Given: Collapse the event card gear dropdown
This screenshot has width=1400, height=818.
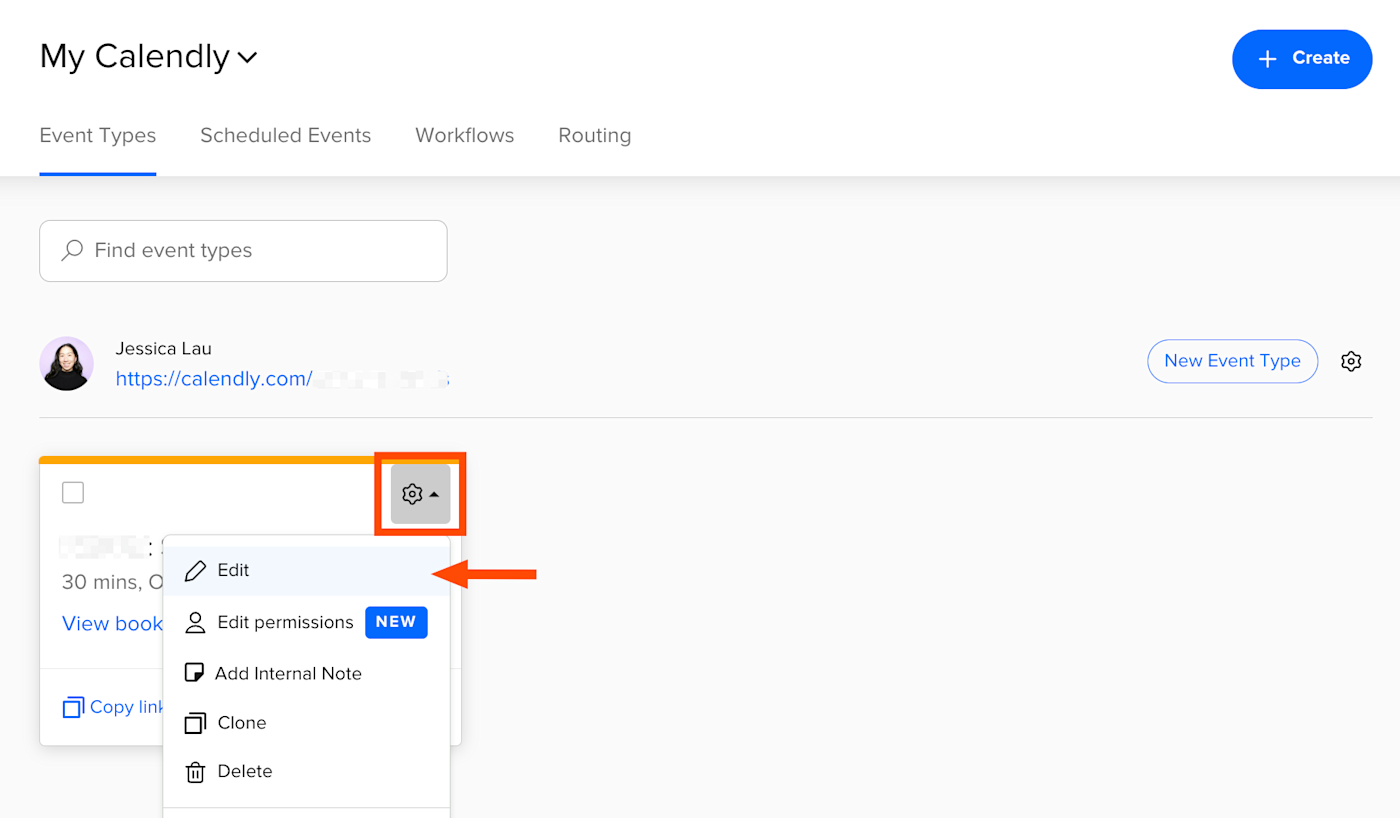Looking at the screenshot, I should pos(420,494).
